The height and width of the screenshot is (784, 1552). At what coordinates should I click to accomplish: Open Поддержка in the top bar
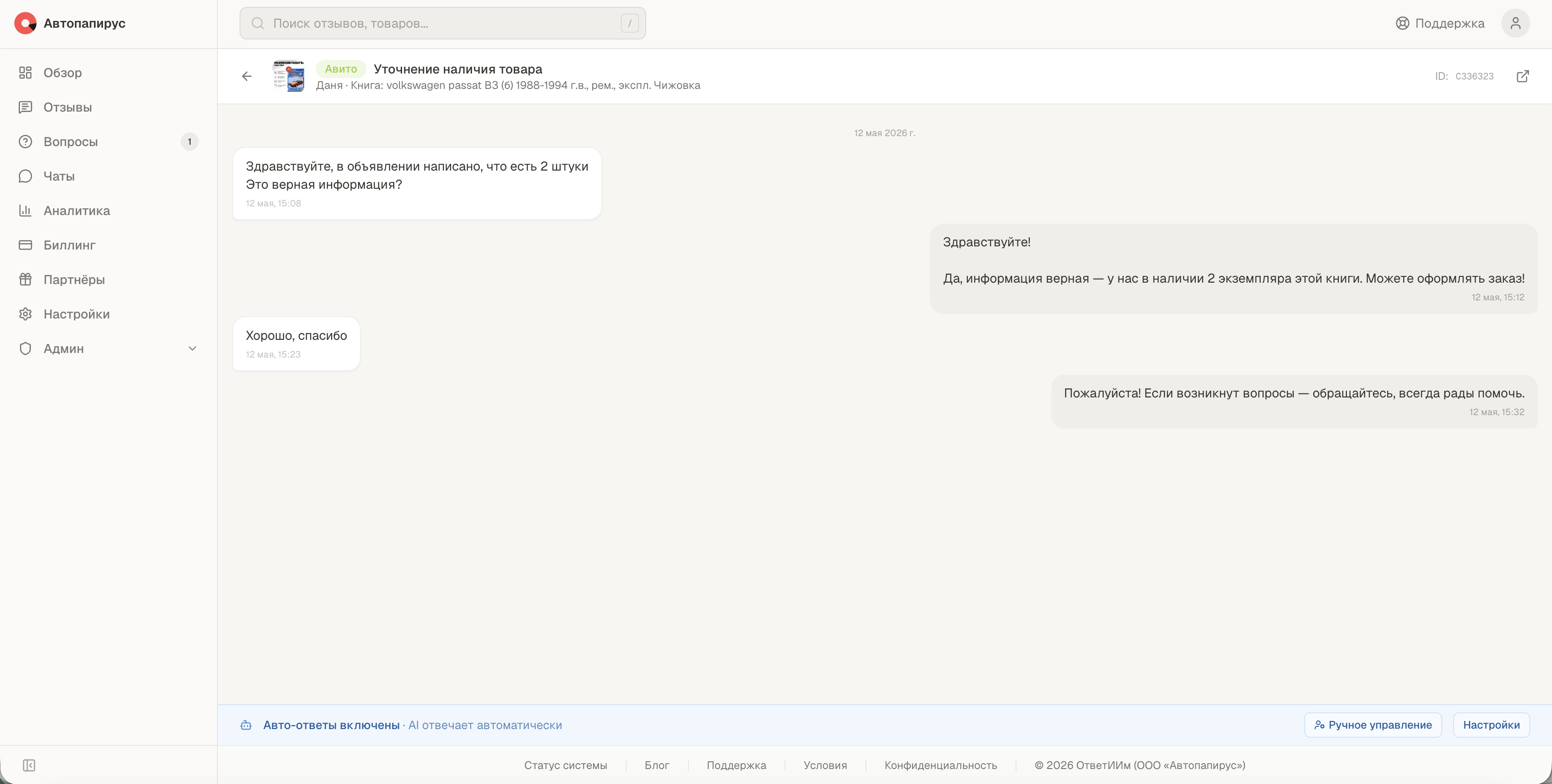click(1440, 24)
